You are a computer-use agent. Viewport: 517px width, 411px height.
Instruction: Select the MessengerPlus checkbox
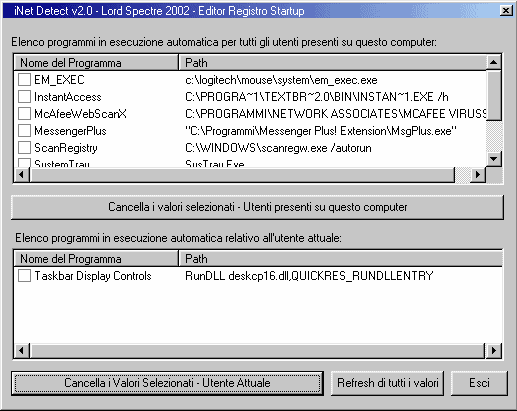tap(24, 131)
